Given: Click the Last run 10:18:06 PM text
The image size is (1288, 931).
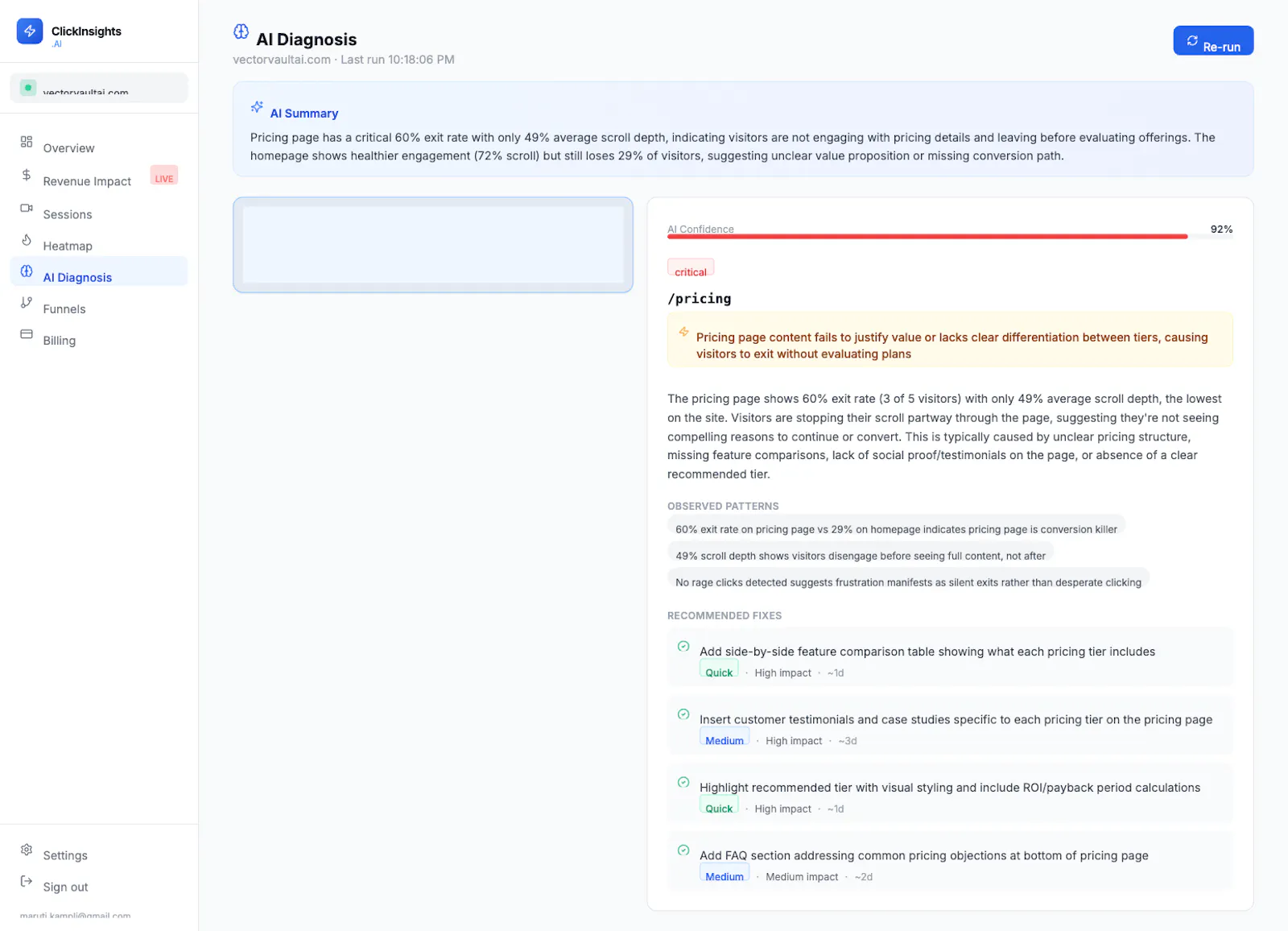Looking at the screenshot, I should pos(398,60).
